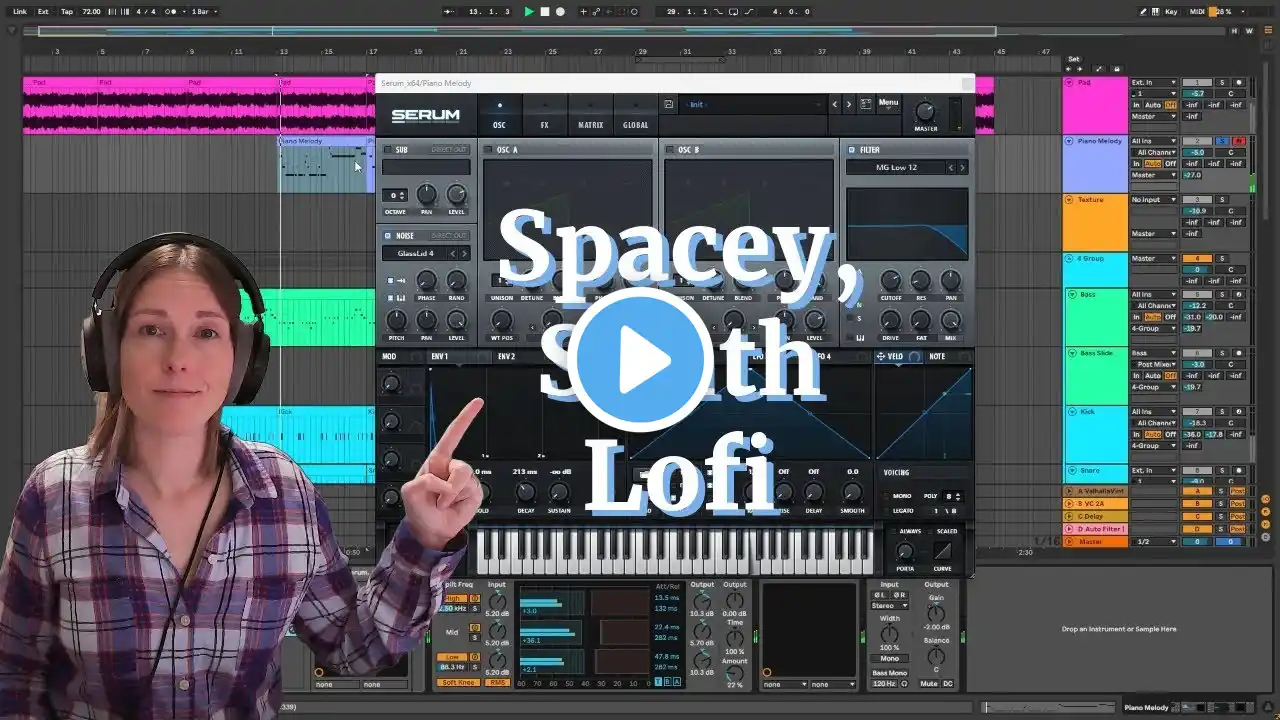This screenshot has height=720, width=1280.
Task: Enable the LEGATO voicing checkbox
Action: point(886,510)
